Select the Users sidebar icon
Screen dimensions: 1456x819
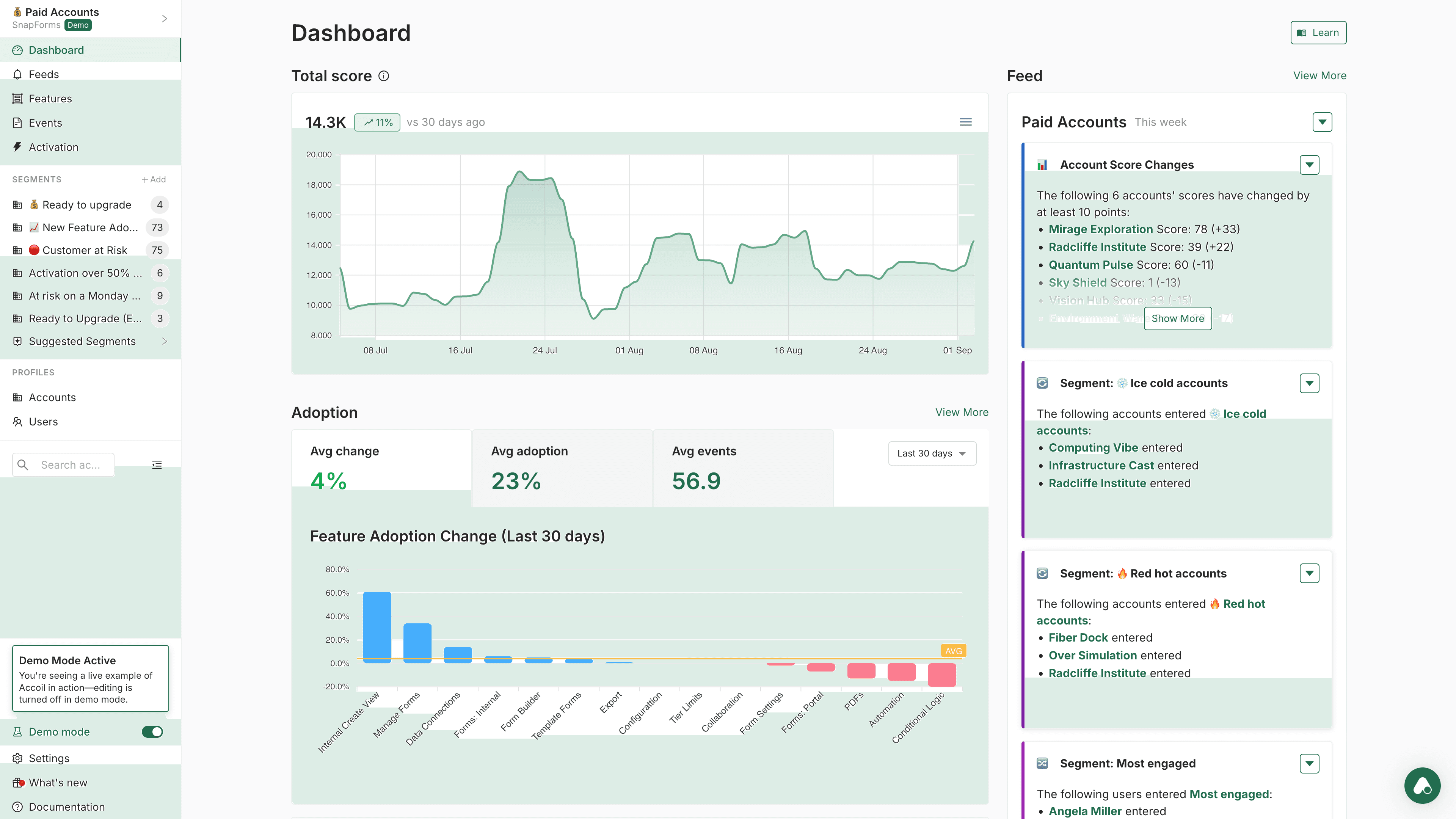(x=17, y=422)
